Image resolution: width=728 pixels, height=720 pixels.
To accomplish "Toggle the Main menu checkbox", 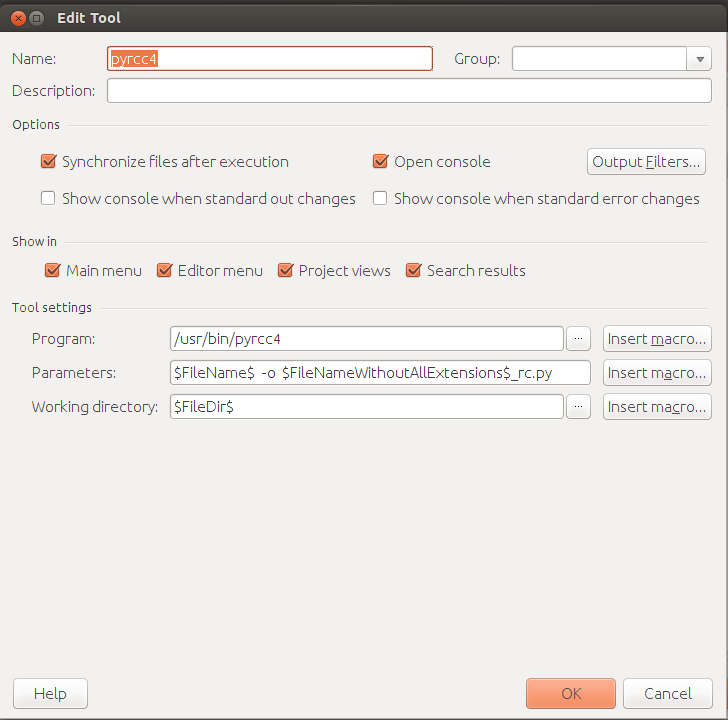I will (53, 270).
